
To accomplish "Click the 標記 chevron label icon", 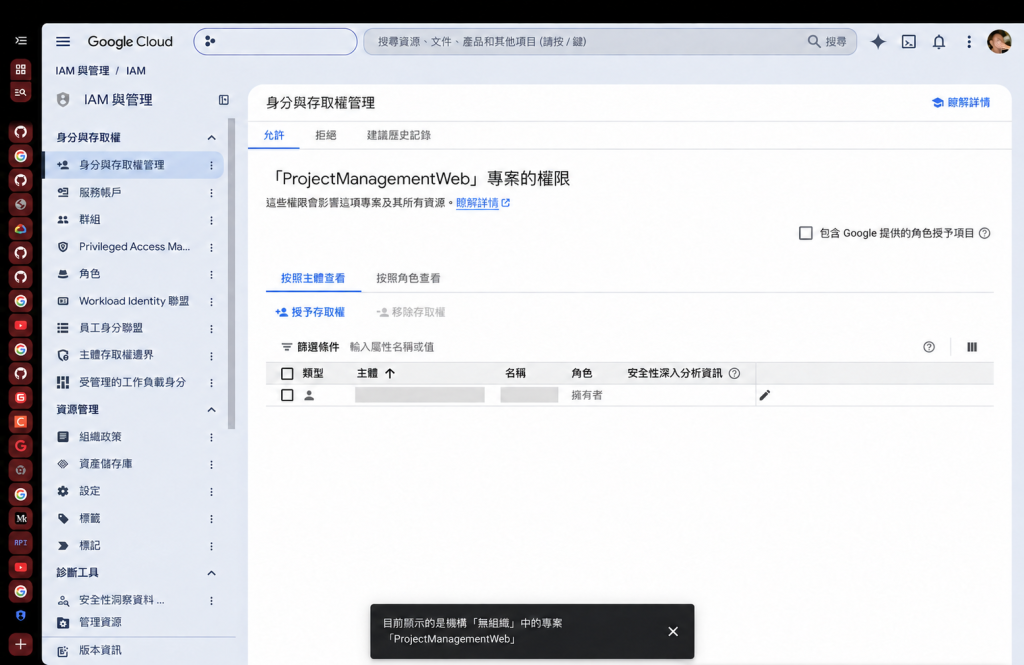I will [x=63, y=545].
